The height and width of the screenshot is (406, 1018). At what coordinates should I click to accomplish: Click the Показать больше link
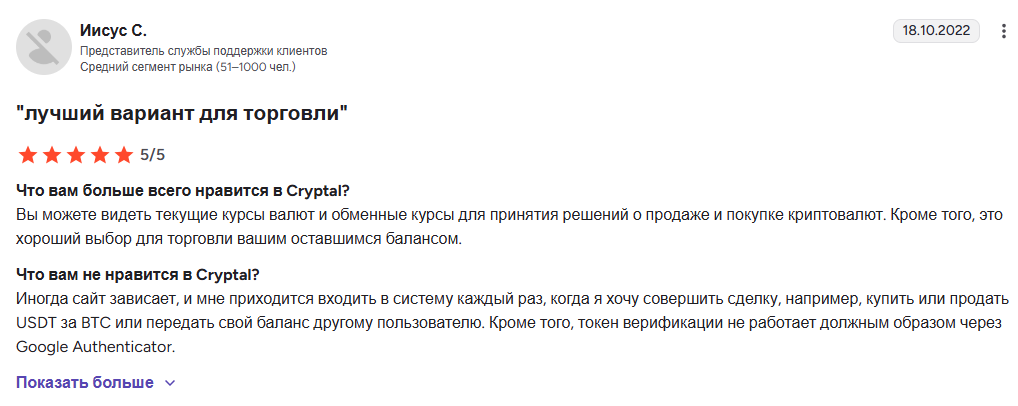point(85,383)
